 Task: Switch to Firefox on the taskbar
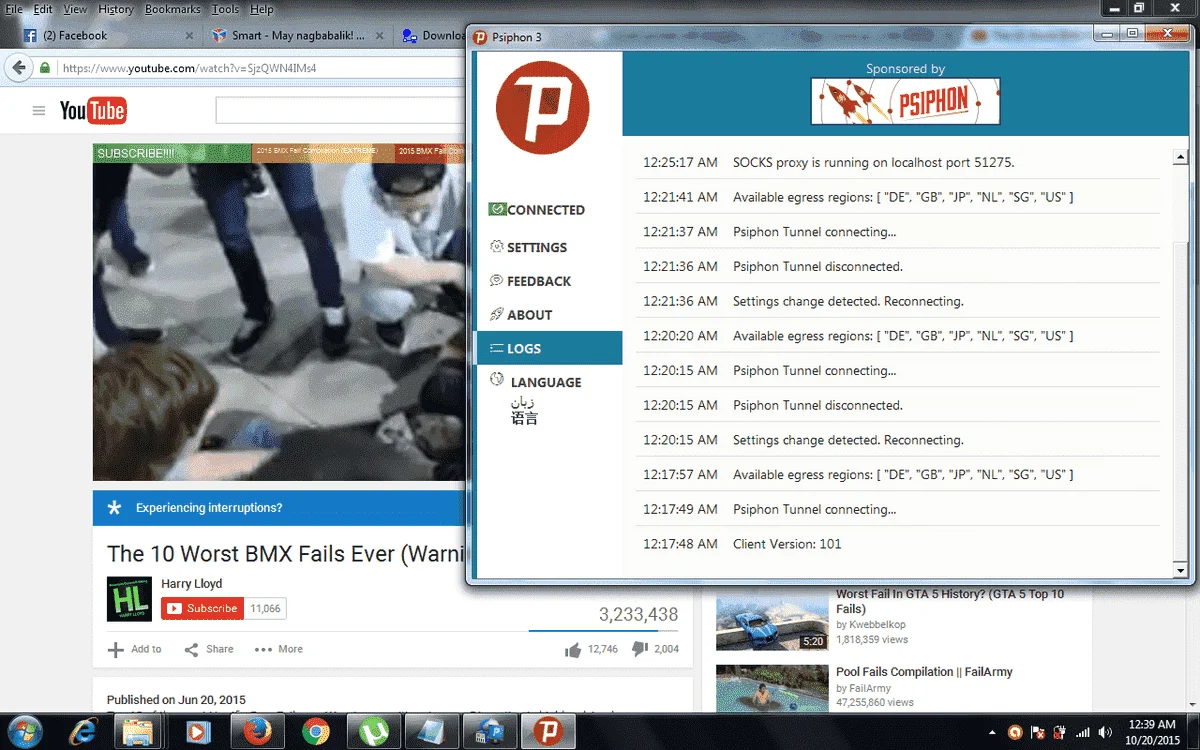tap(257, 732)
